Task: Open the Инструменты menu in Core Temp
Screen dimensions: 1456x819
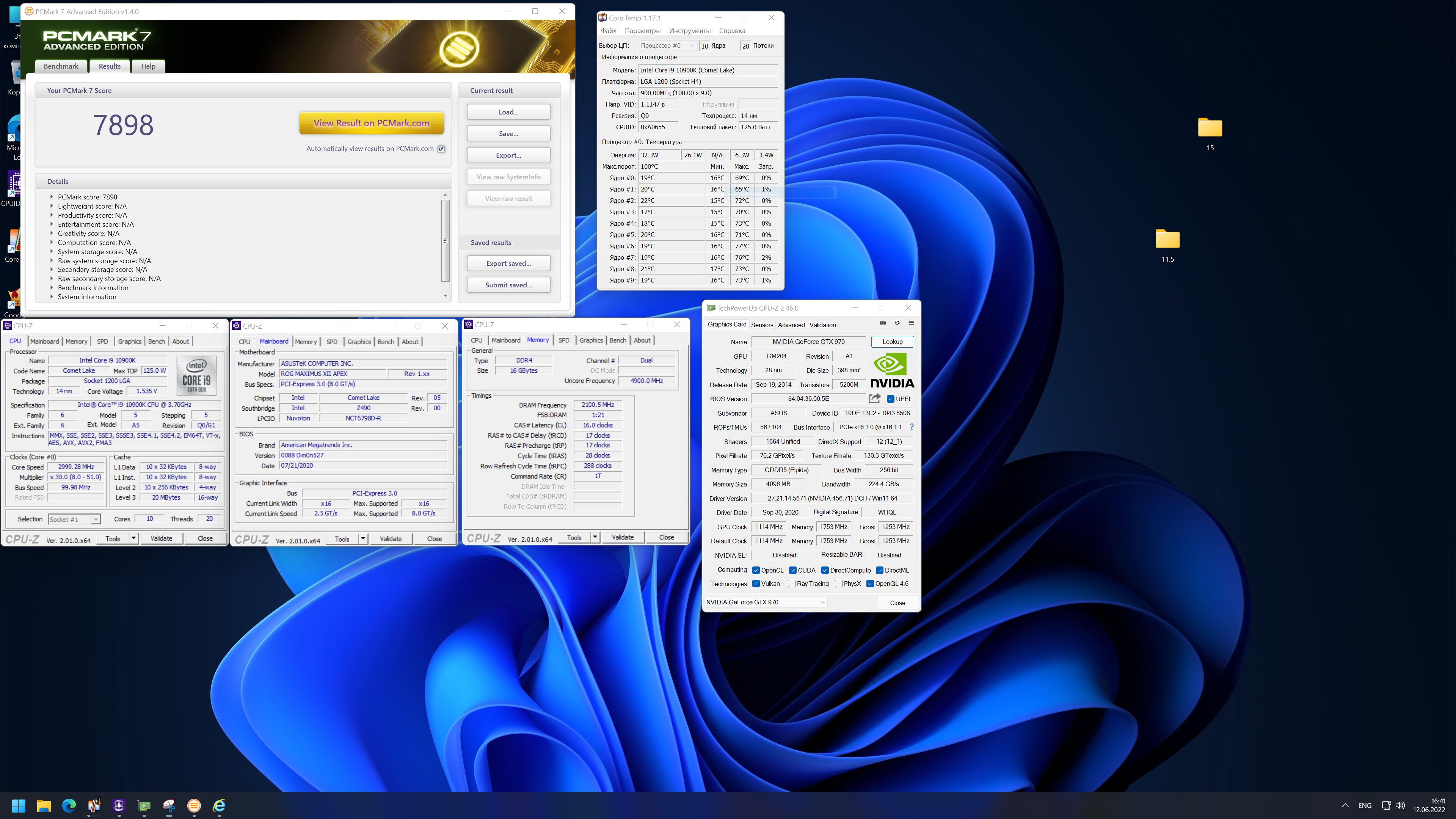Action: coord(690,30)
